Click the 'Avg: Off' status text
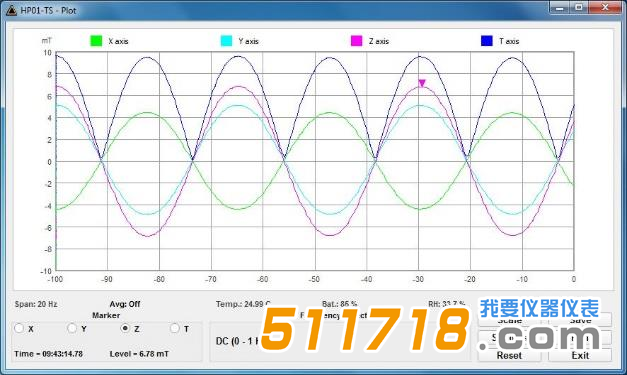 pyautogui.click(x=125, y=304)
